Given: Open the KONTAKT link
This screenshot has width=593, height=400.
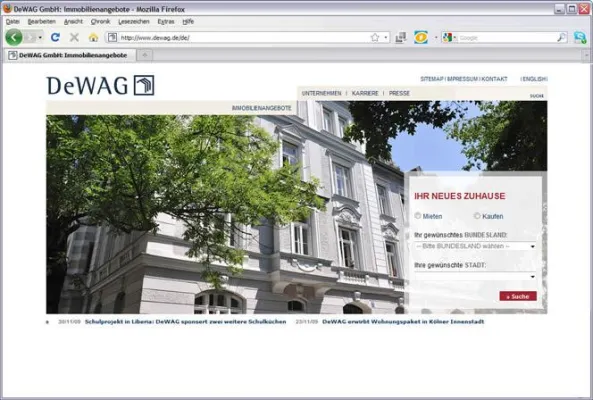Looking at the screenshot, I should (x=494, y=79).
